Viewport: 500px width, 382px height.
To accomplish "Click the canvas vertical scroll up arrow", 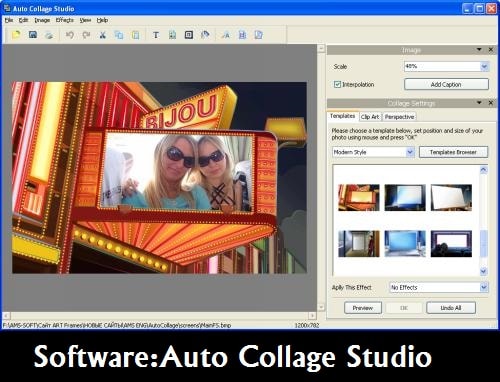I will coord(321,49).
